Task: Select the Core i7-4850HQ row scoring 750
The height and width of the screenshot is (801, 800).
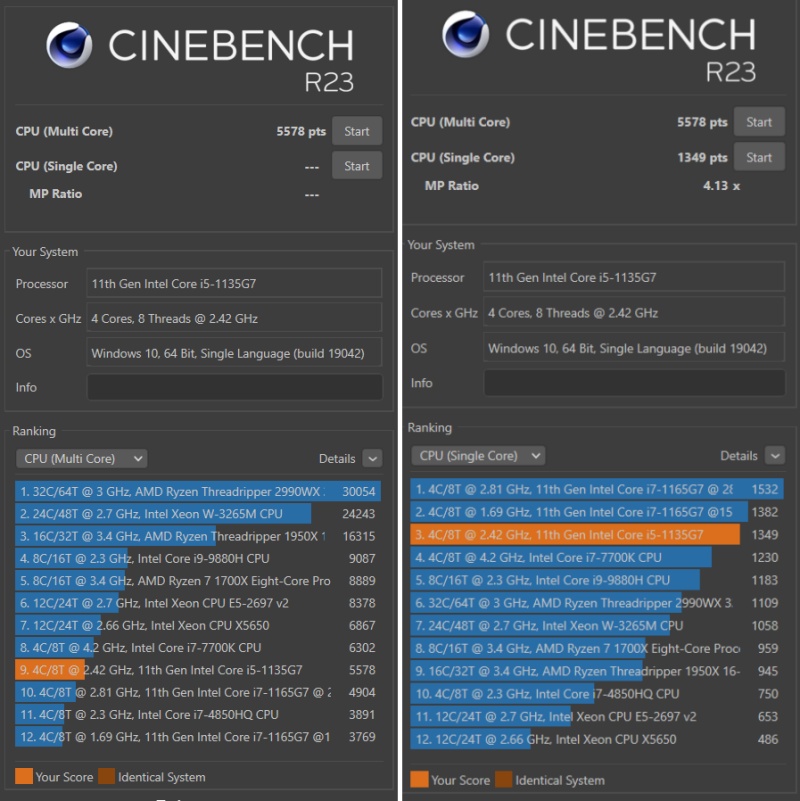Action: pyautogui.click(x=597, y=694)
